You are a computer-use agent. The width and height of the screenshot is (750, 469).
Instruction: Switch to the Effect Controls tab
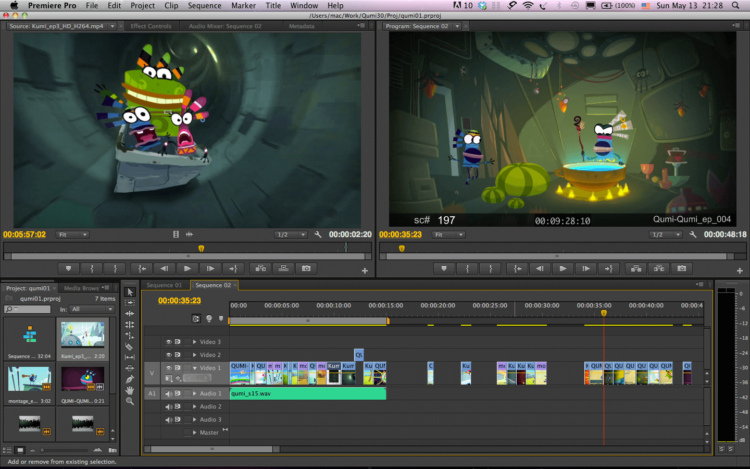[151, 26]
